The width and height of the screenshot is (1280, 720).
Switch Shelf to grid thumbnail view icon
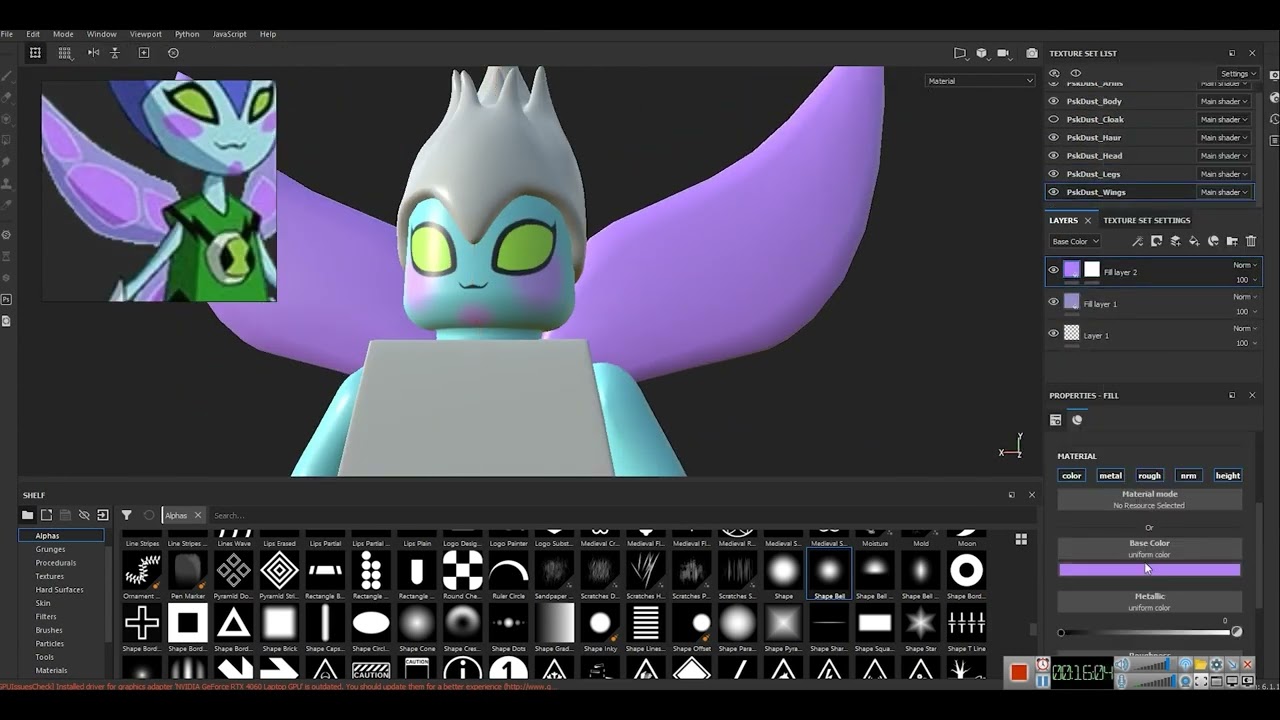pos(1021,539)
